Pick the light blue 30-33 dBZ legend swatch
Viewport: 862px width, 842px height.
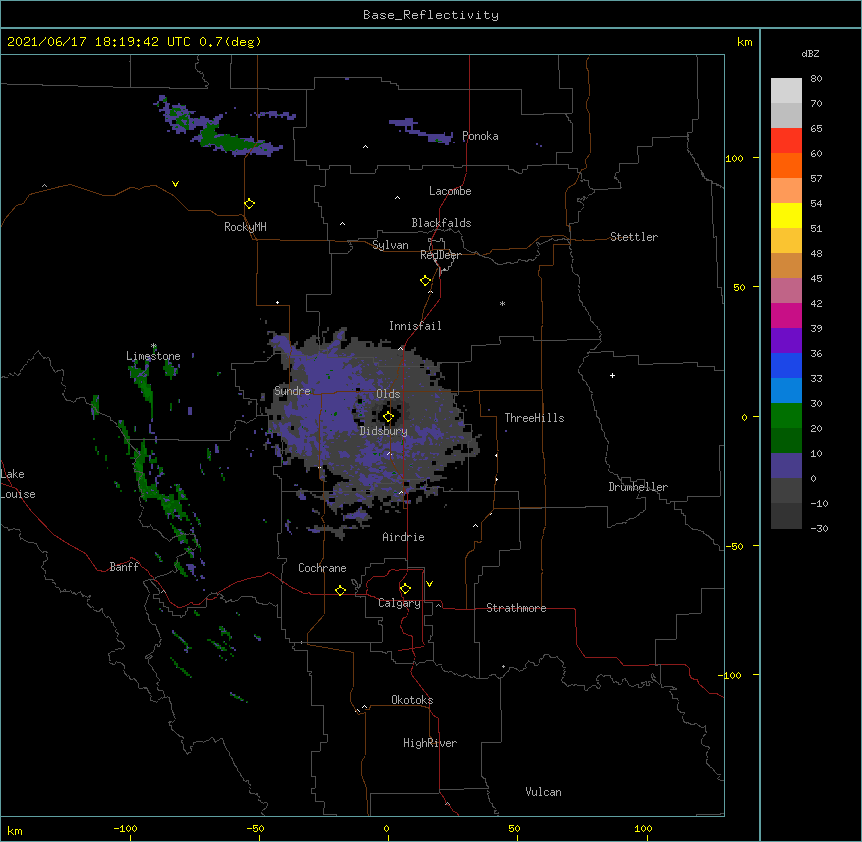click(x=786, y=390)
